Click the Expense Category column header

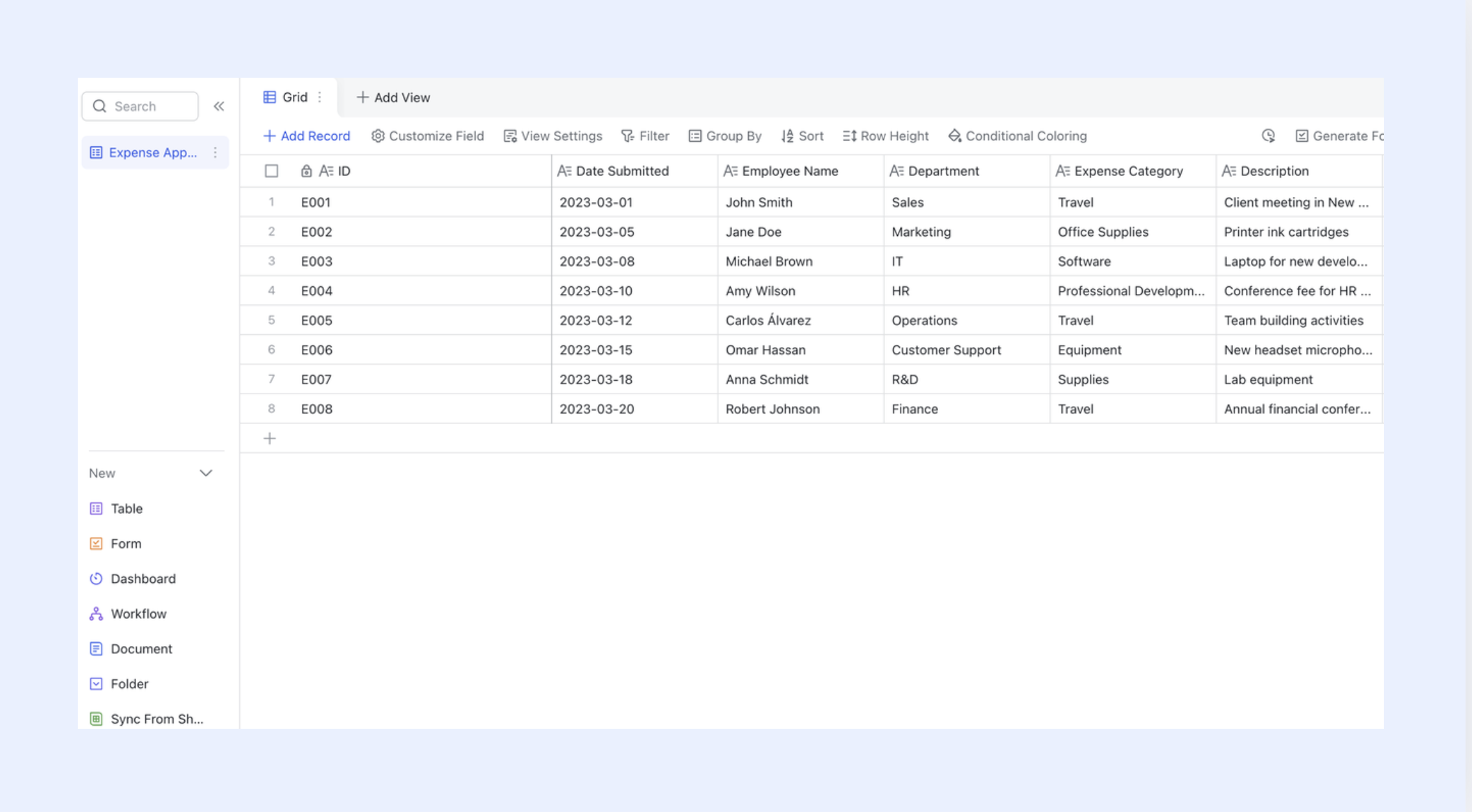1133,171
